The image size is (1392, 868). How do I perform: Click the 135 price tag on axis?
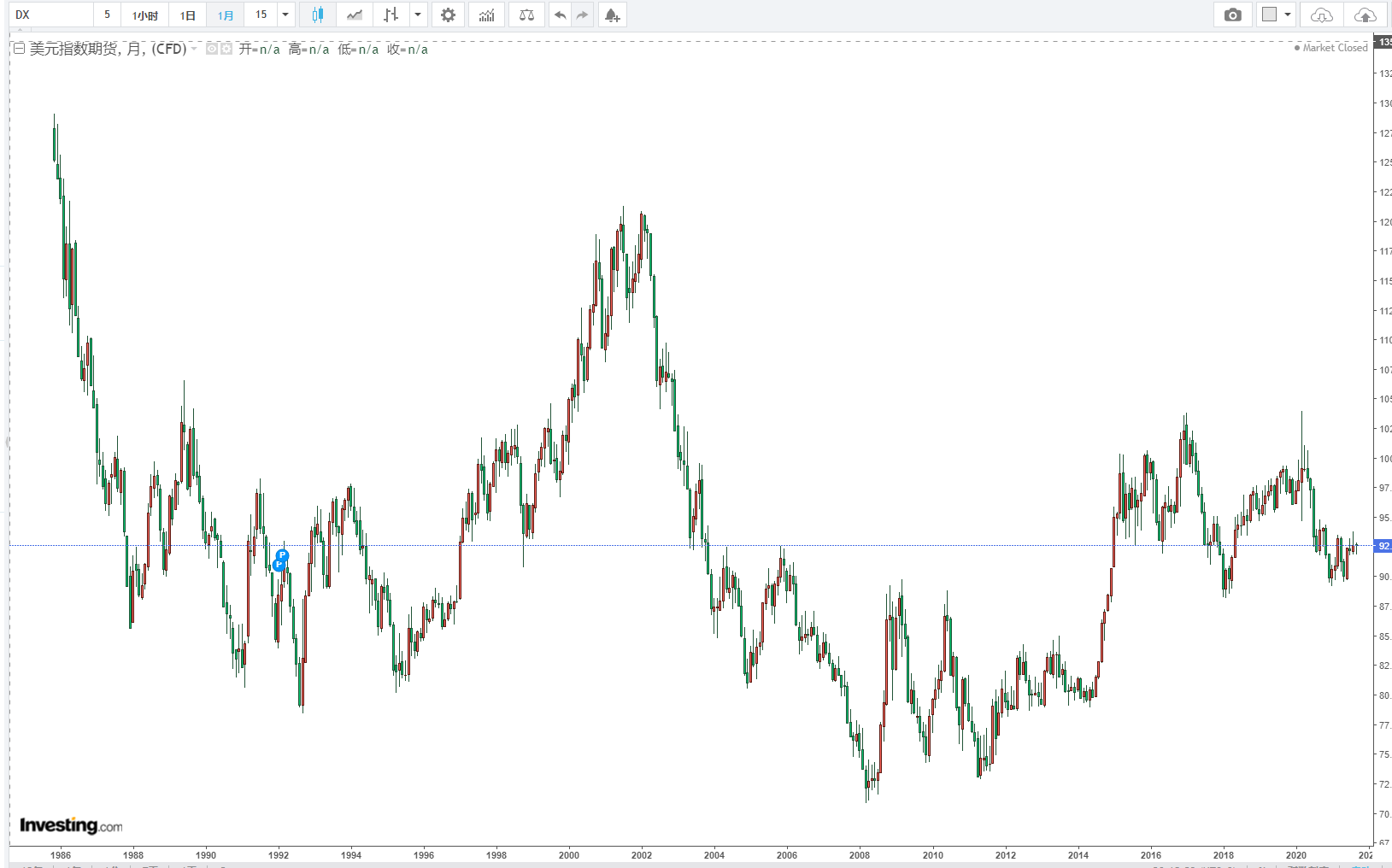click(x=1383, y=42)
